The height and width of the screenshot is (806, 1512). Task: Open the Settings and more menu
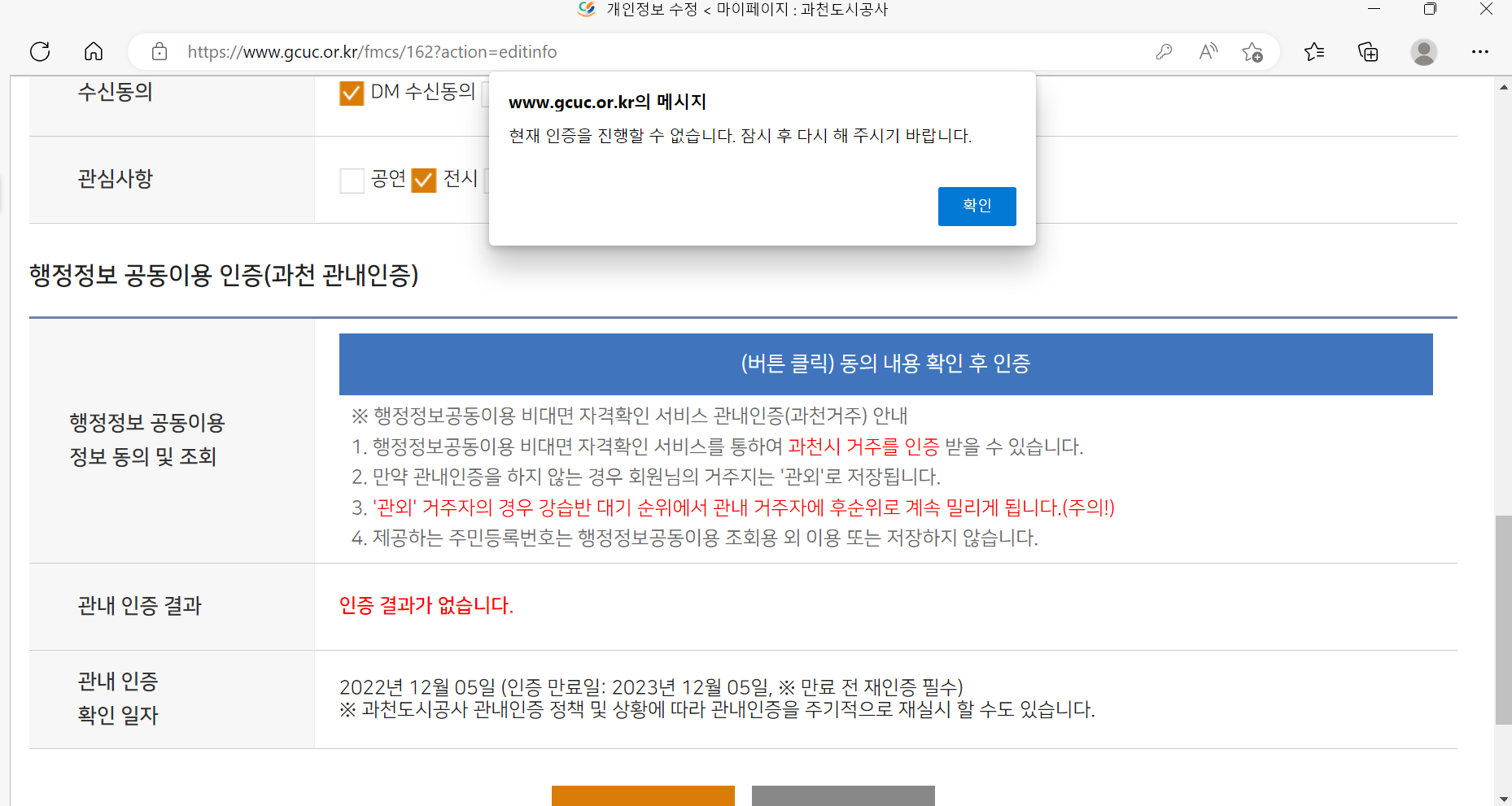tap(1479, 52)
